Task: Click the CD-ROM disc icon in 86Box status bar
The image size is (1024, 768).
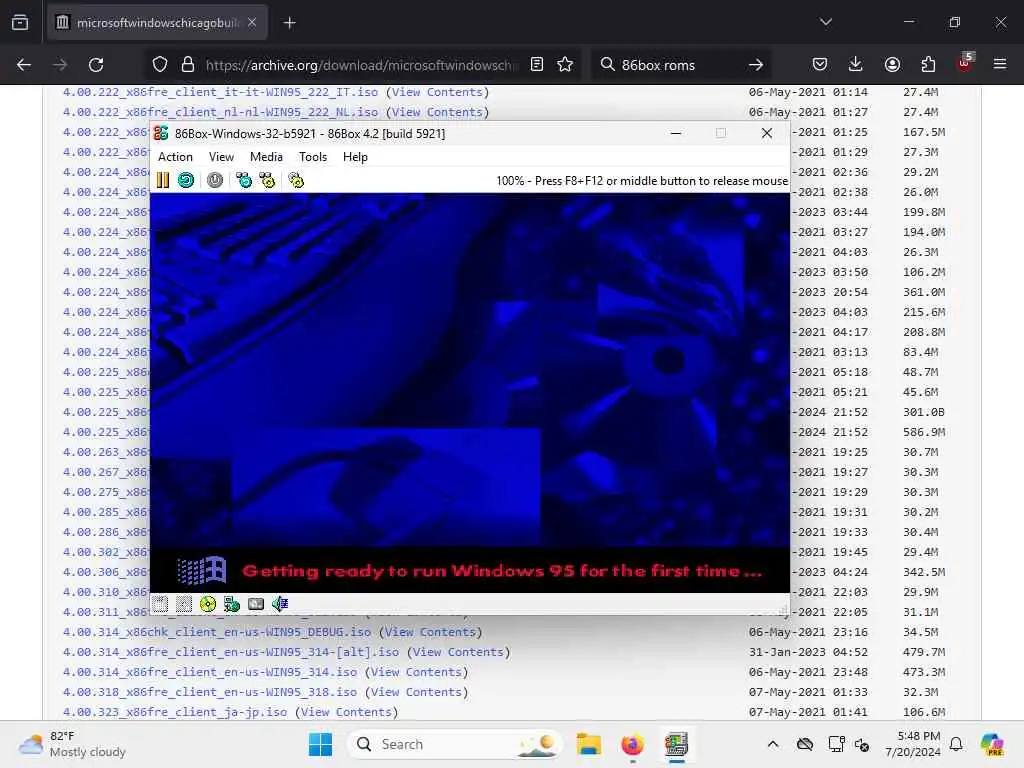Action: tap(208, 604)
